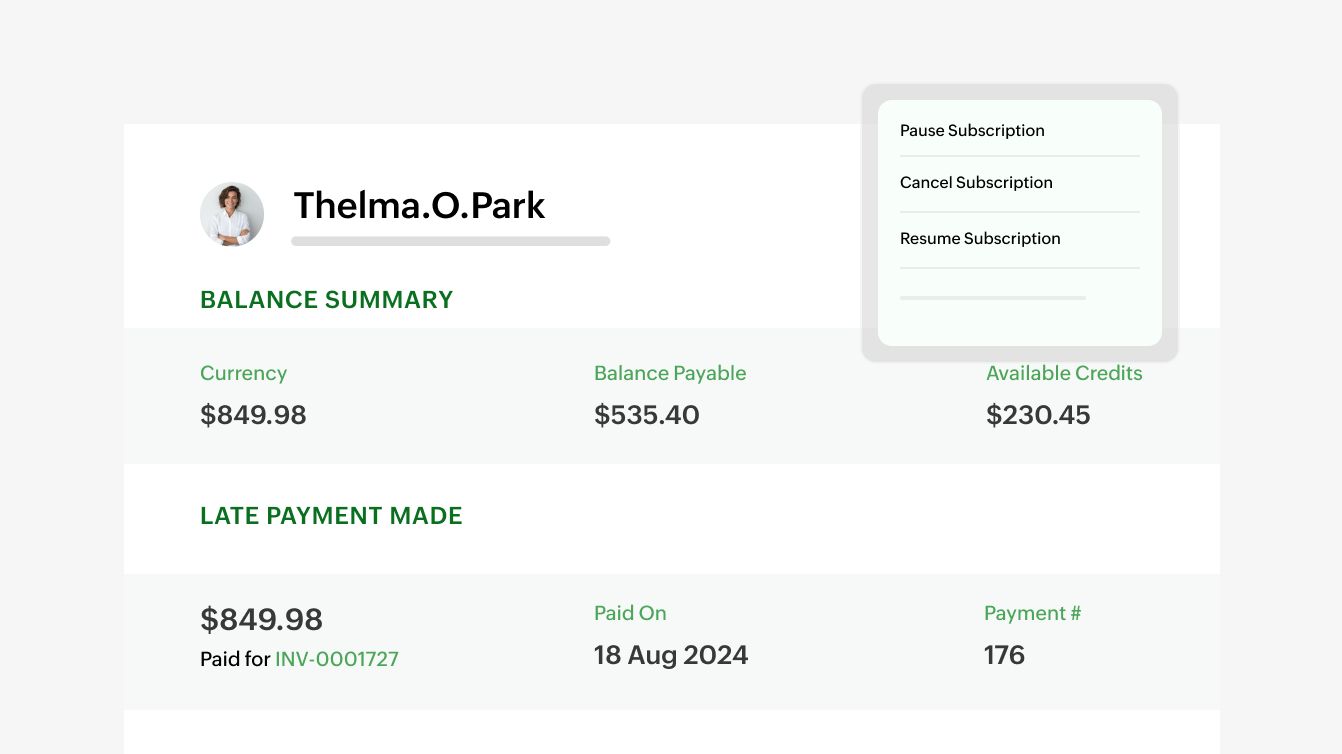Click the Late Payment Made heading
Viewport: 1342px width, 754px height.
click(331, 516)
